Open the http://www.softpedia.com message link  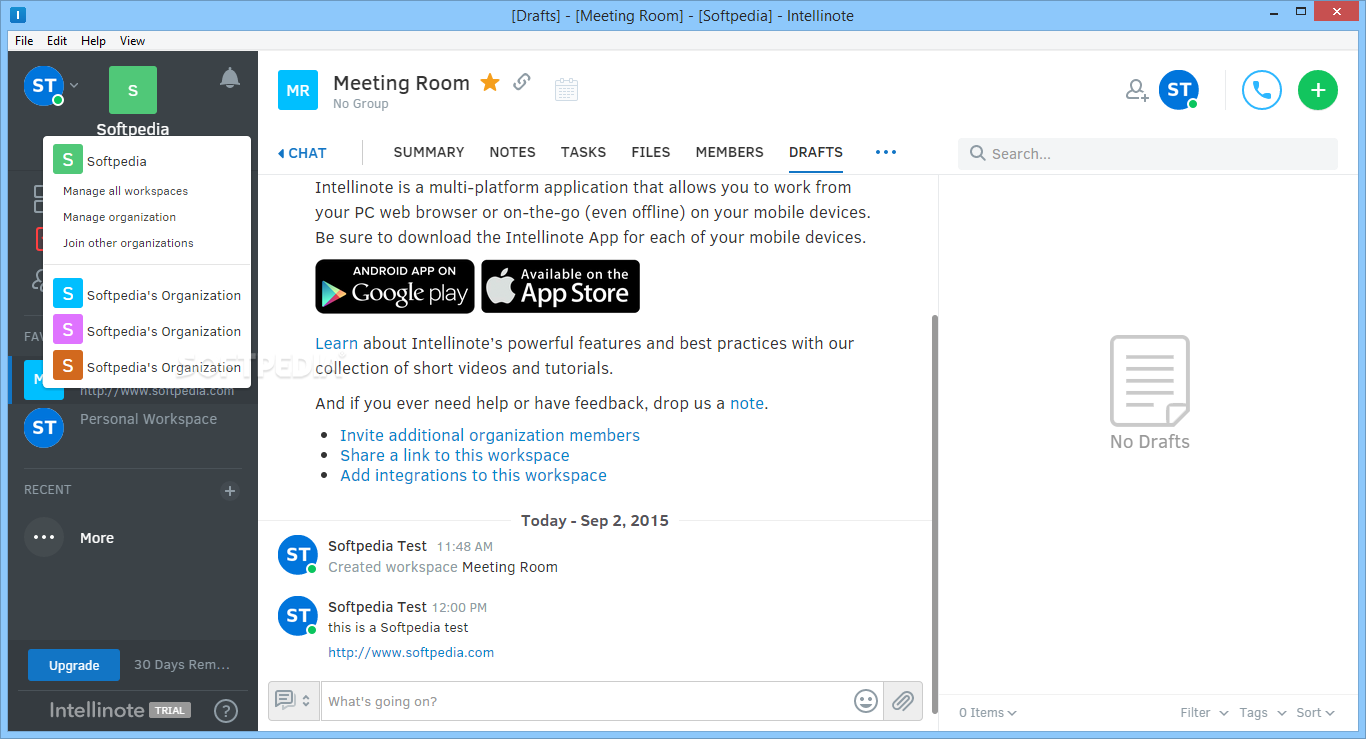tap(411, 652)
